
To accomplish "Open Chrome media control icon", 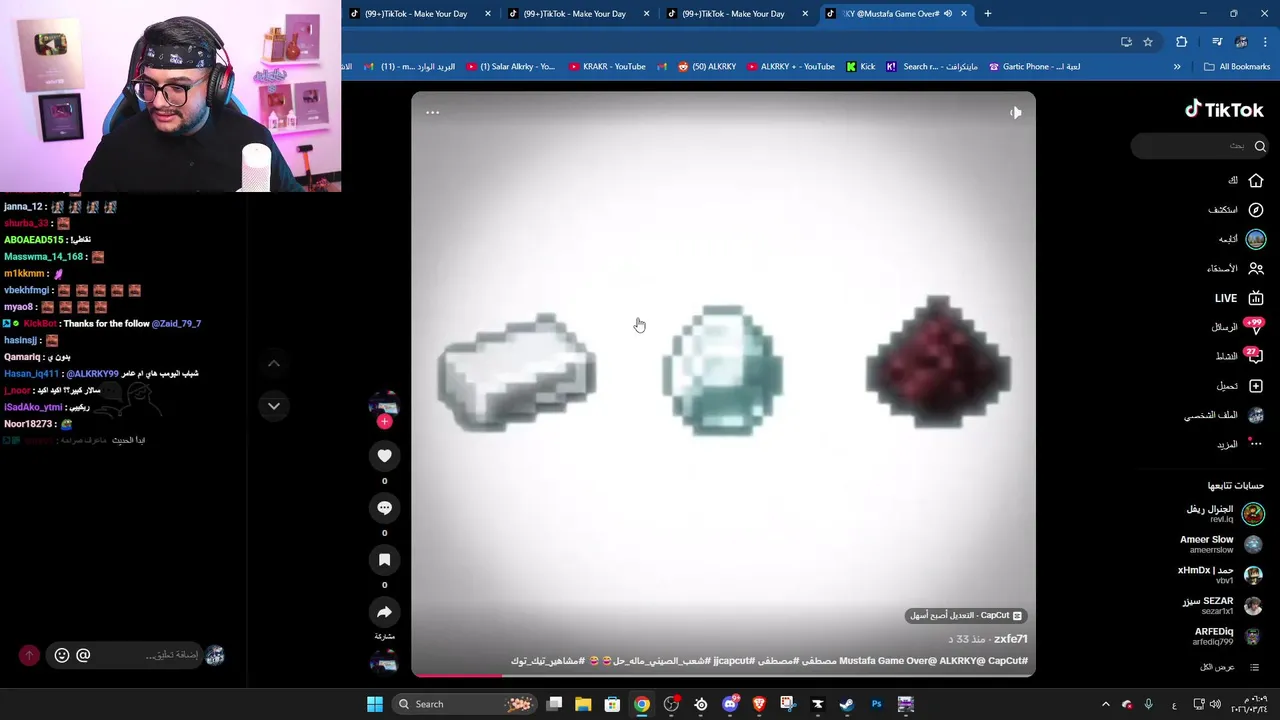I will click(x=1217, y=42).
